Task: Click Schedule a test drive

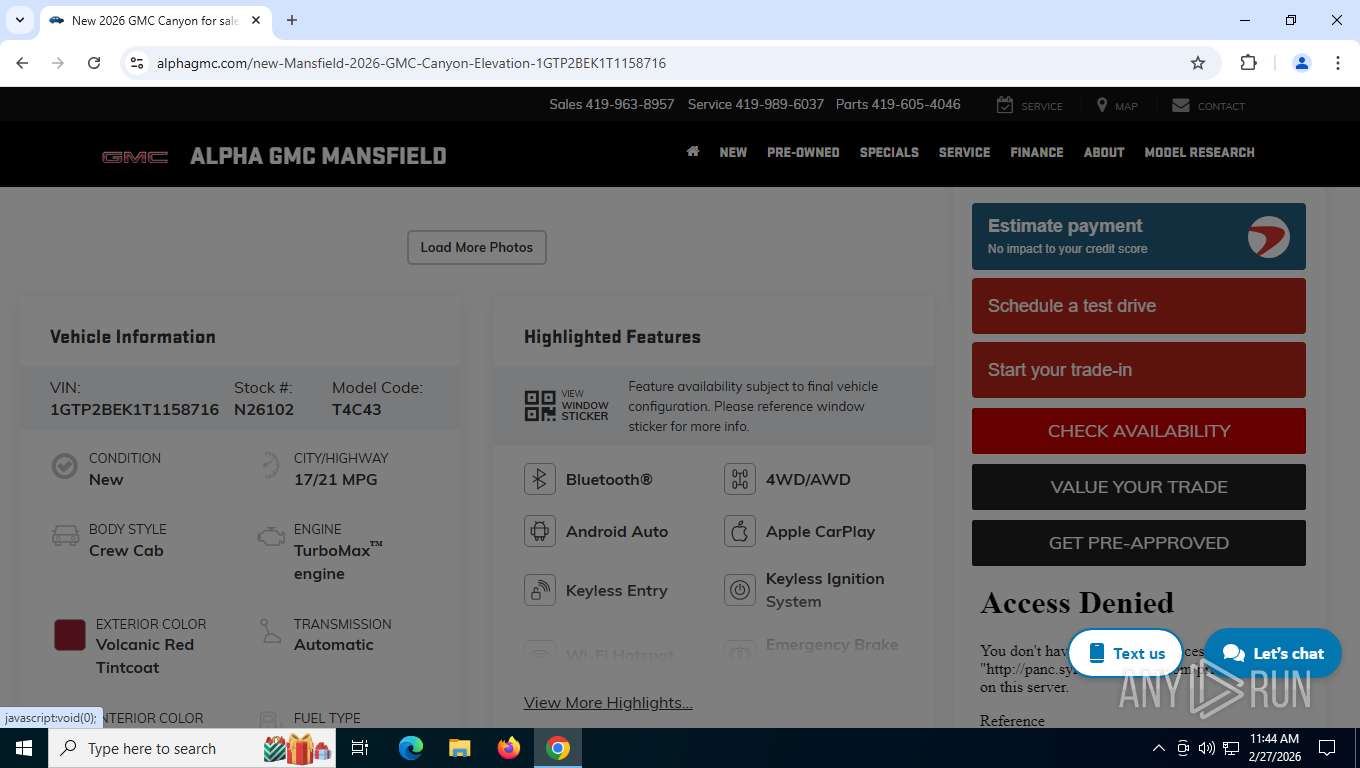Action: [x=1139, y=306]
